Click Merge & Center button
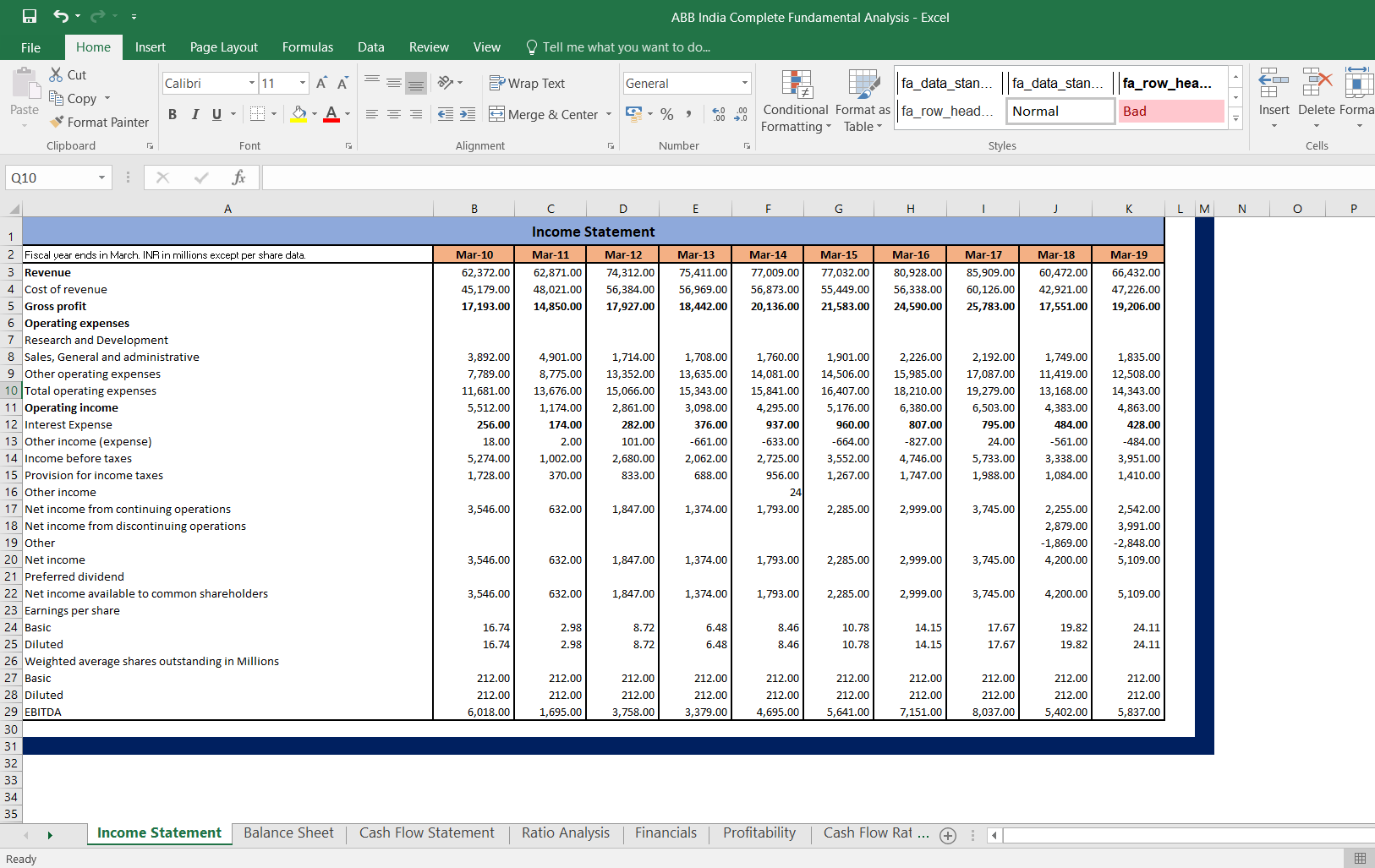The height and width of the screenshot is (868, 1375). pos(543,114)
